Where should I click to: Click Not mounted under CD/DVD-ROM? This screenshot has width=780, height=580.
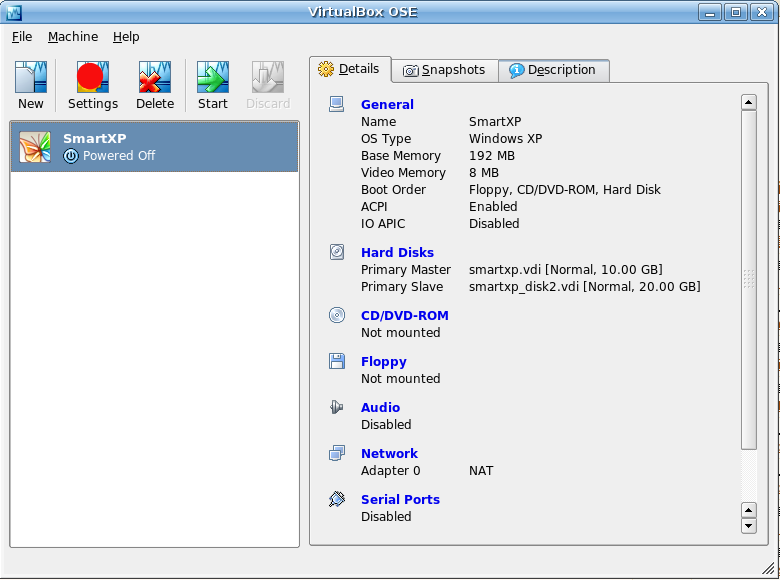click(400, 332)
